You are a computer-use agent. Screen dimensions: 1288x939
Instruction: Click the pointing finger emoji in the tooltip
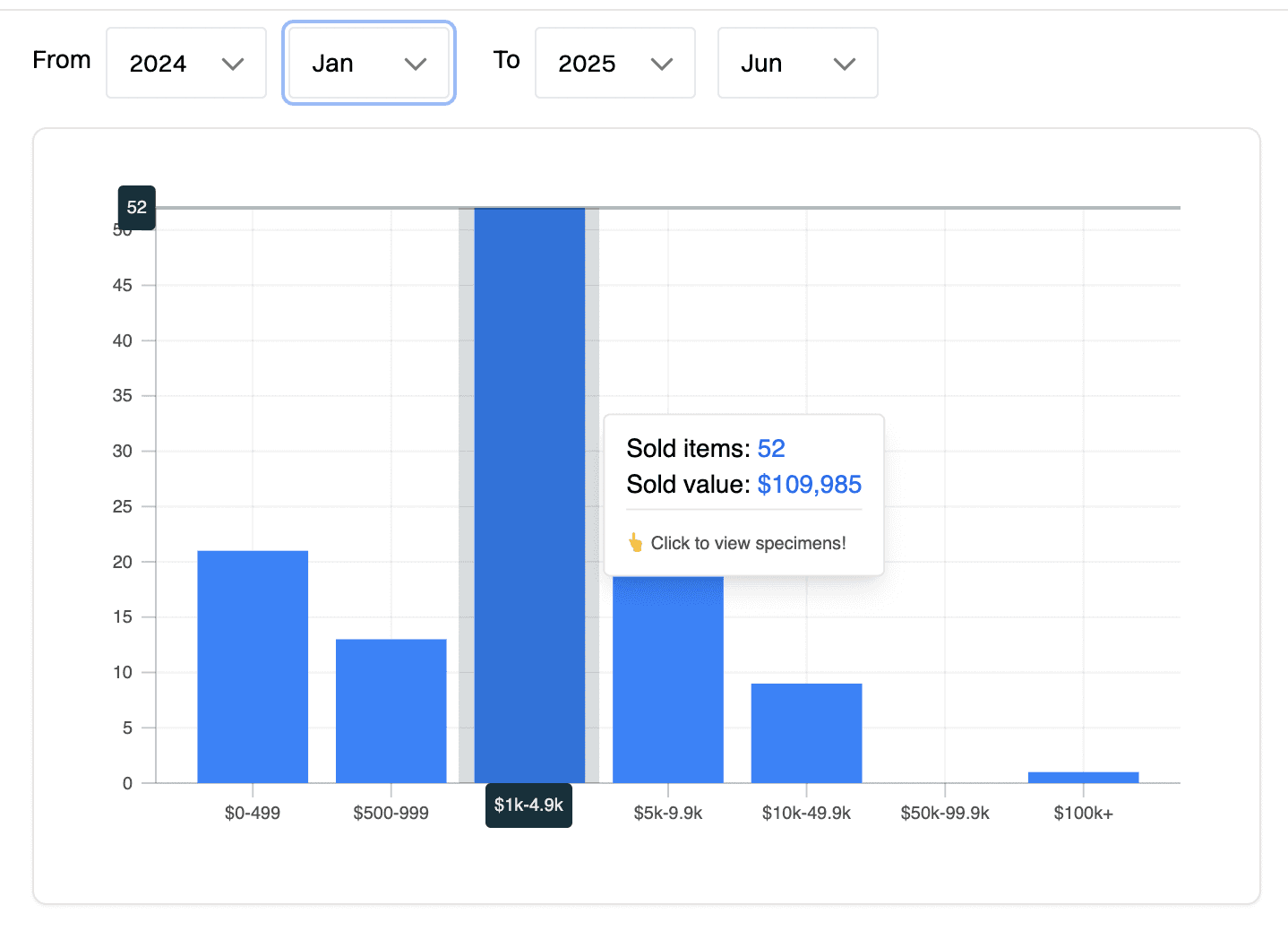click(636, 542)
